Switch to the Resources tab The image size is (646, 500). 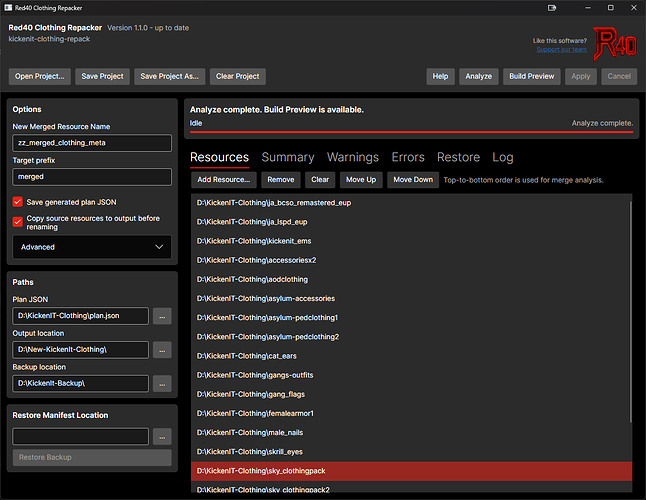pos(220,157)
